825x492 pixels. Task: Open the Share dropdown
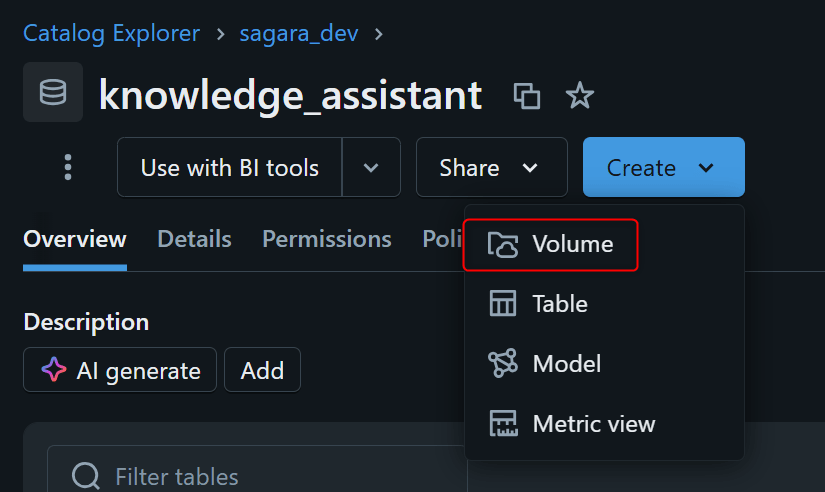491,167
